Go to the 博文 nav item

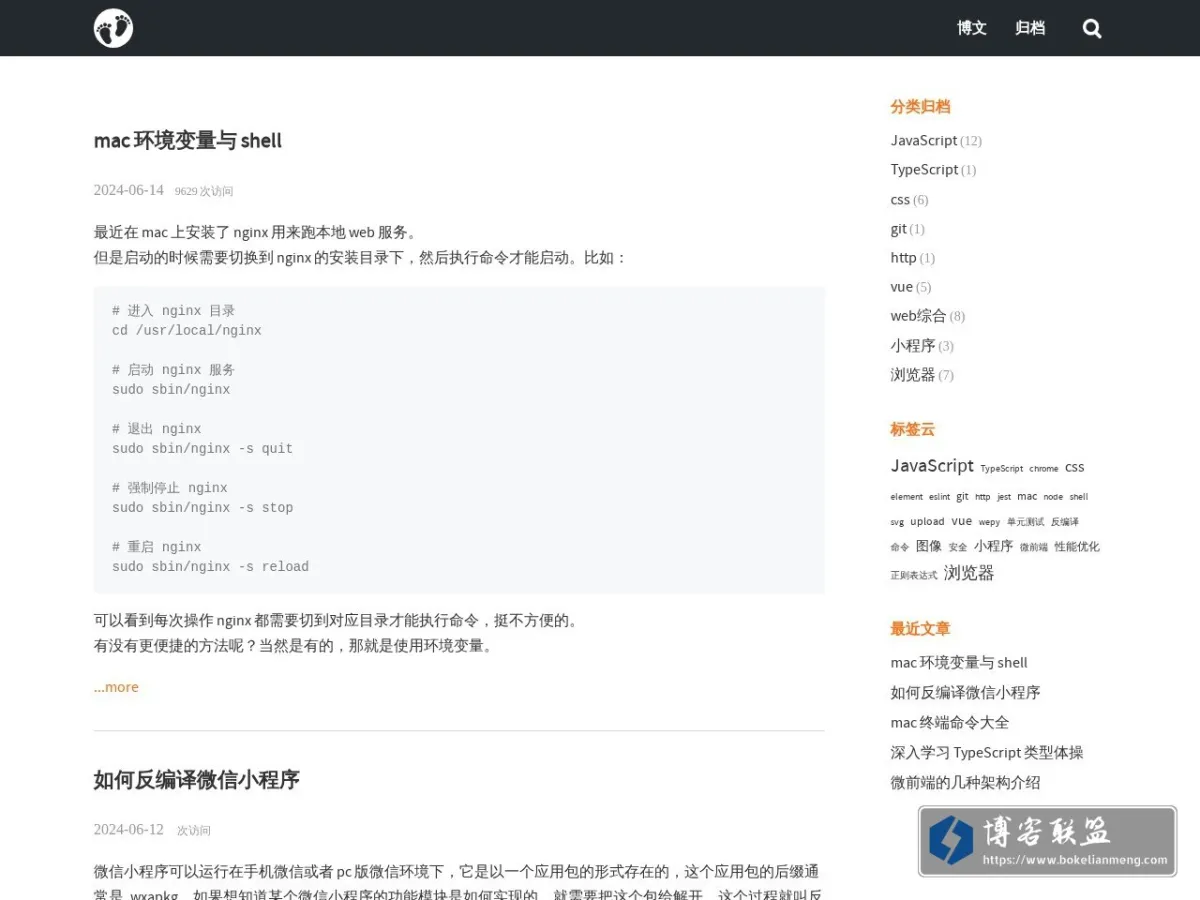972,28
